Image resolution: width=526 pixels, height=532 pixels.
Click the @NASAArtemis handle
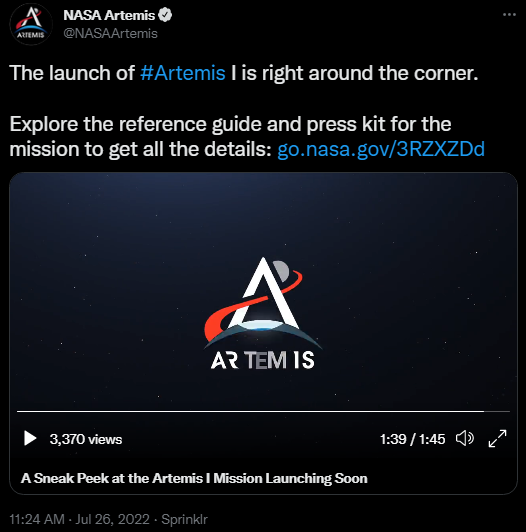111,33
